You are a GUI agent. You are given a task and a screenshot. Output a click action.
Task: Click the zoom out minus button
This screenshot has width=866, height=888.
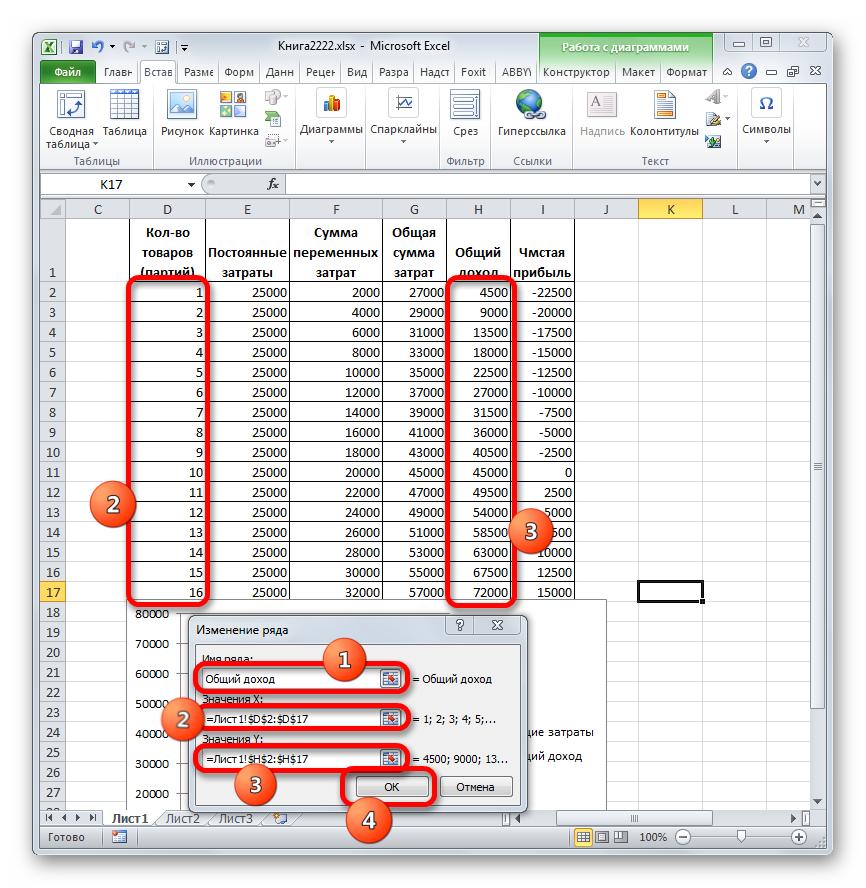point(683,836)
